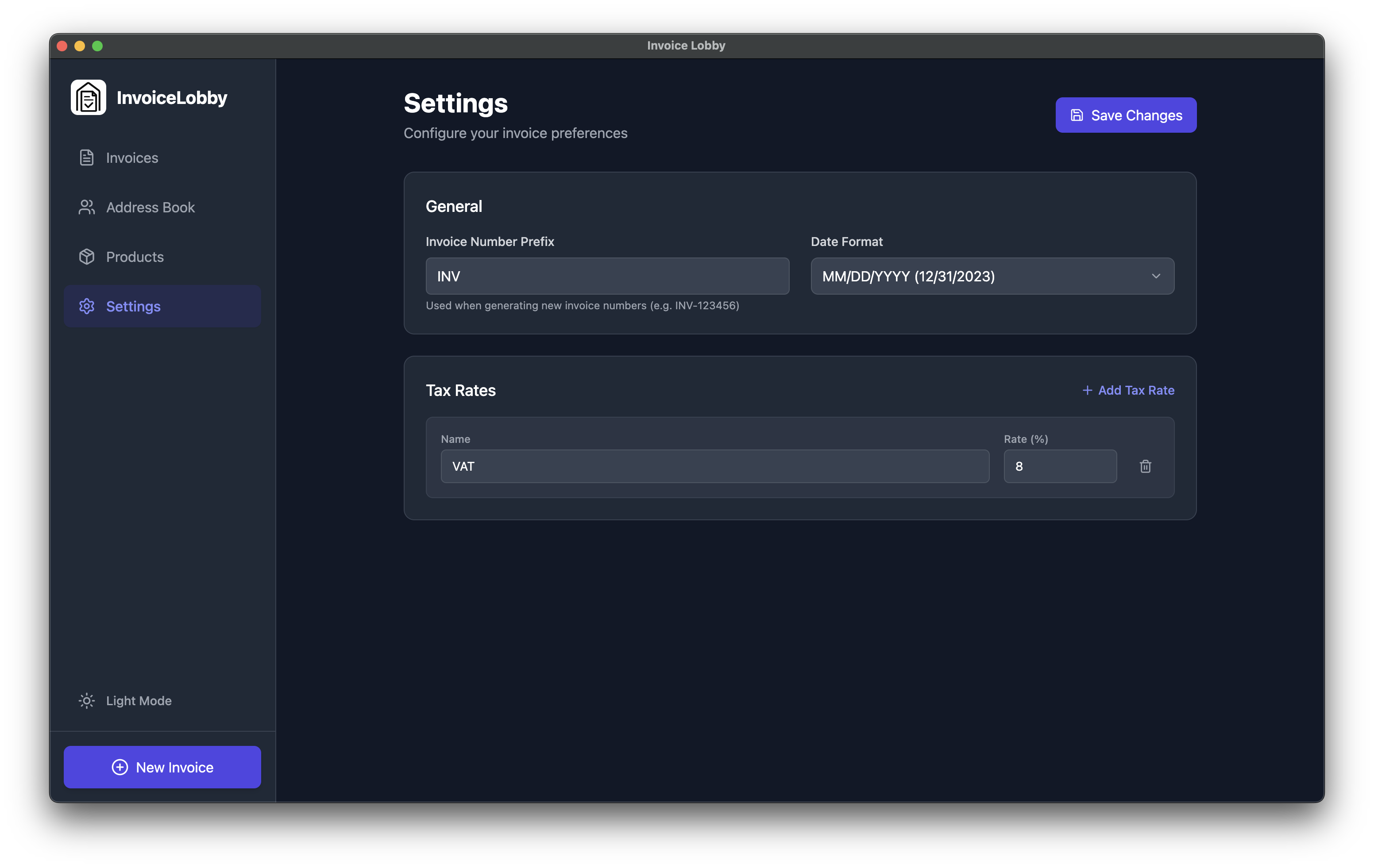Open Invoices from the sidebar menu
Viewport: 1374px width, 868px height.
click(132, 157)
